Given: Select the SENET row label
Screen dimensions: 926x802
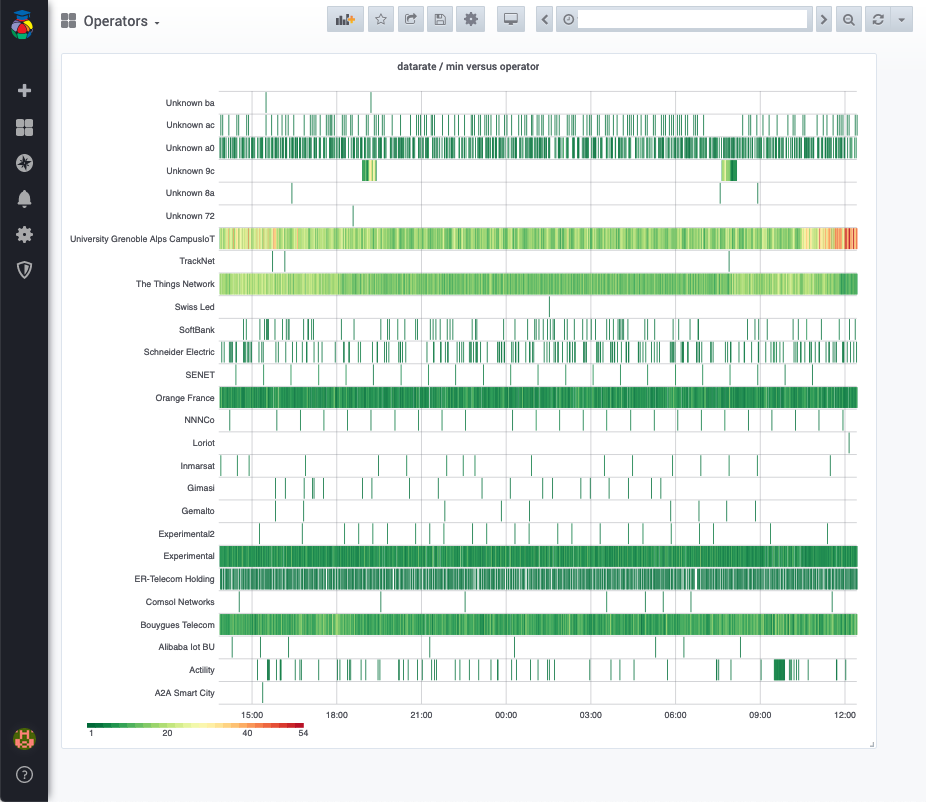Looking at the screenshot, I should tap(200, 375).
